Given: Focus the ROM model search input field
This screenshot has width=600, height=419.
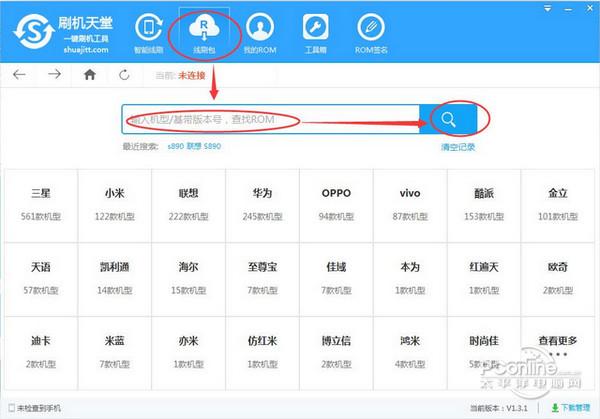Looking at the screenshot, I should [271, 119].
